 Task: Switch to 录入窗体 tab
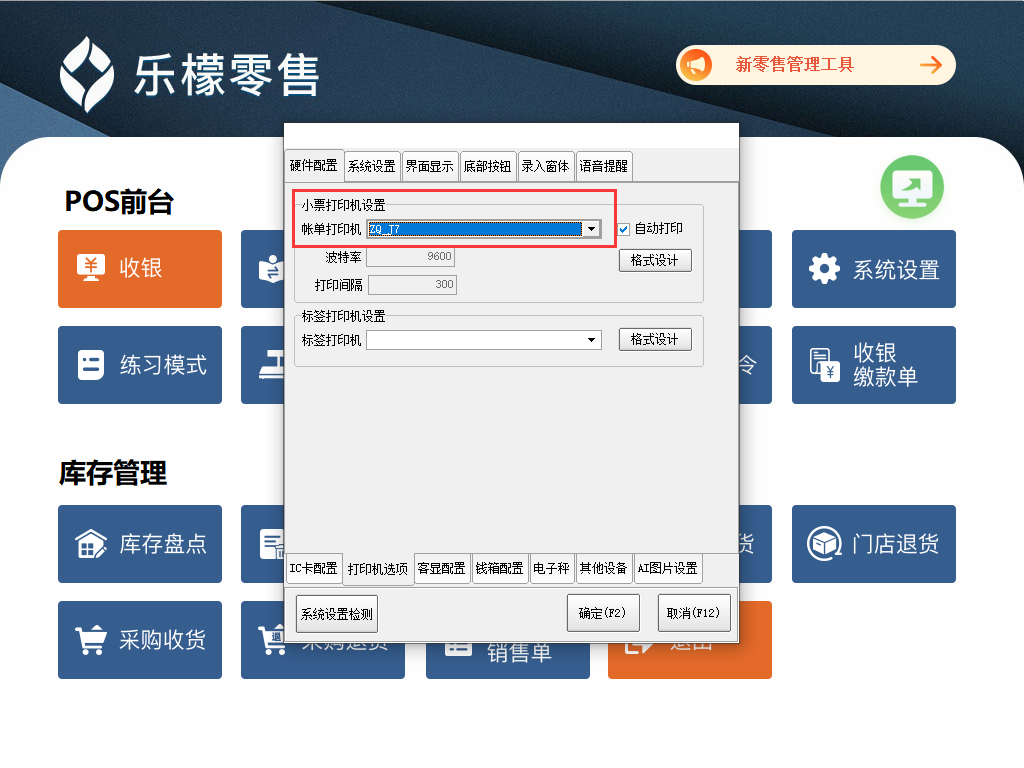tap(545, 166)
